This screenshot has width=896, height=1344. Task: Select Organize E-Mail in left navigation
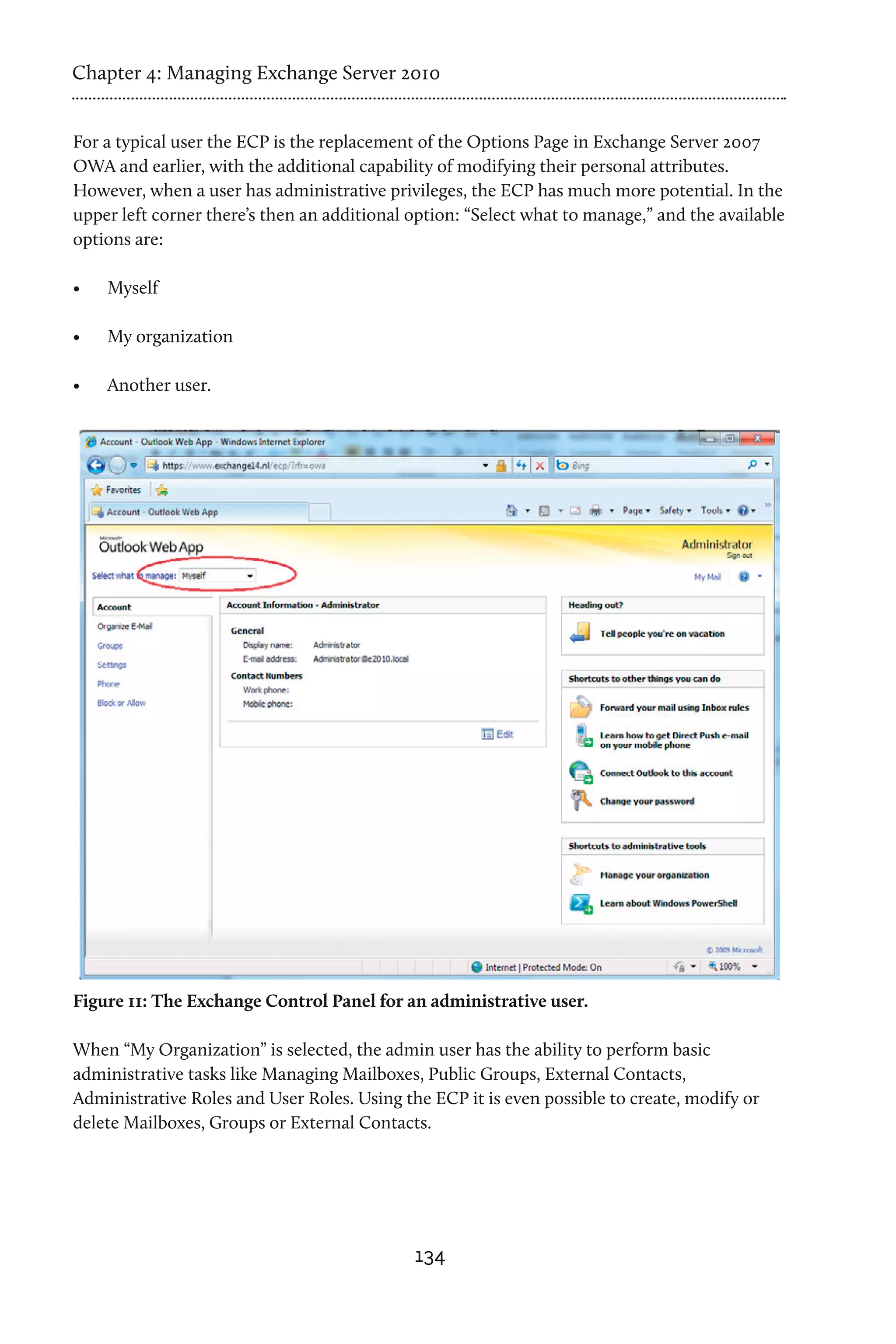[125, 627]
